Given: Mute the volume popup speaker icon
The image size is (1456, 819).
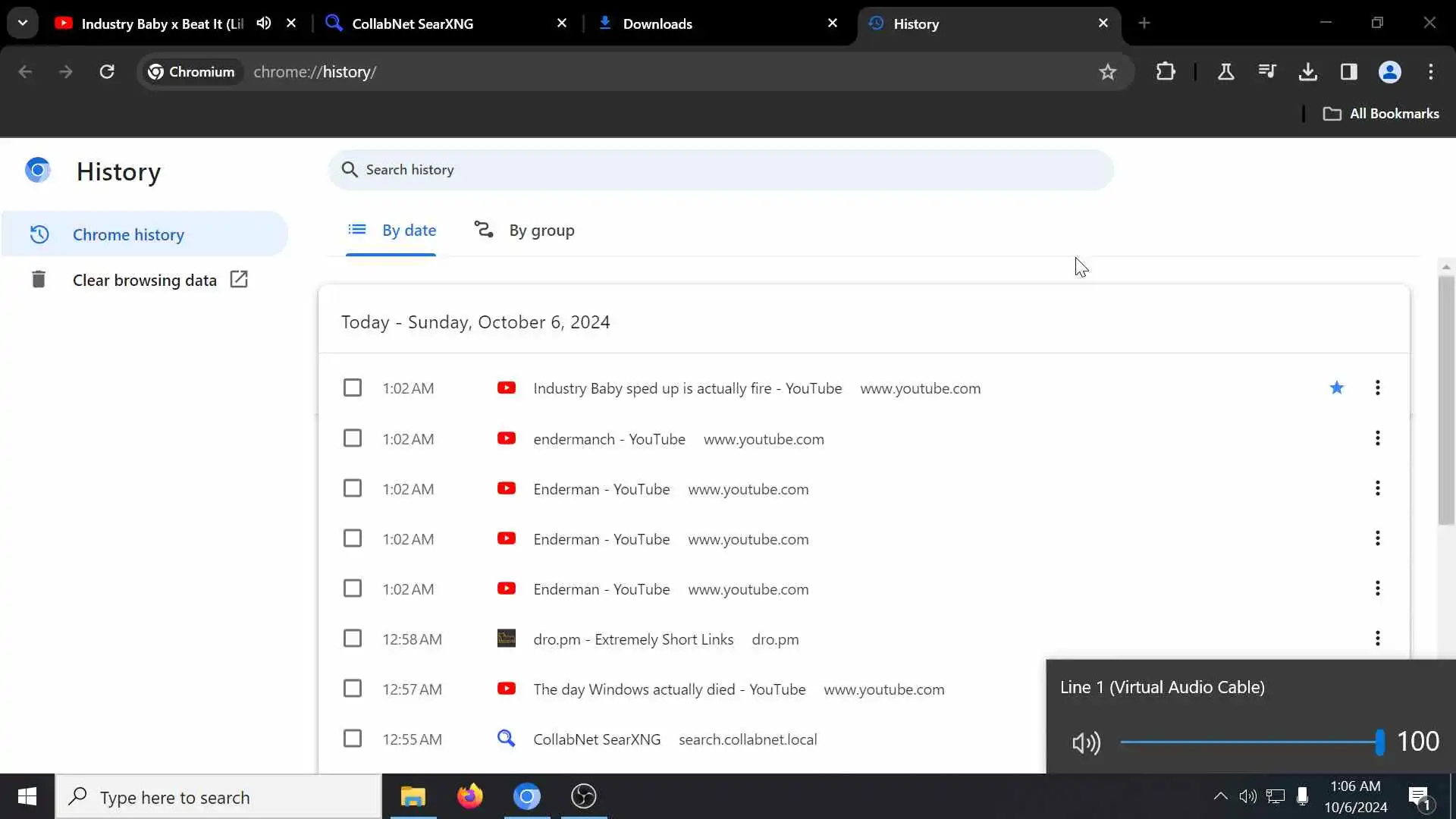Looking at the screenshot, I should click(1086, 742).
